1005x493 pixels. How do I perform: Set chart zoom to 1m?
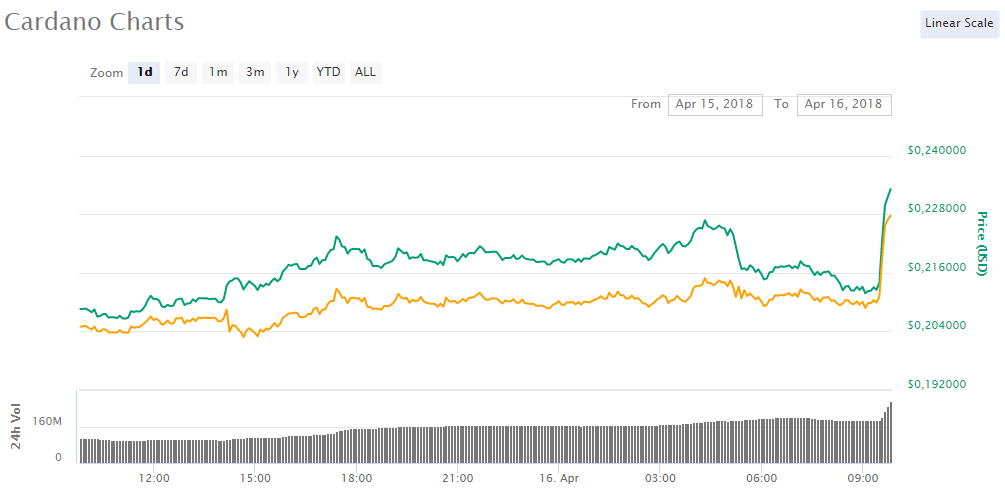pos(218,72)
